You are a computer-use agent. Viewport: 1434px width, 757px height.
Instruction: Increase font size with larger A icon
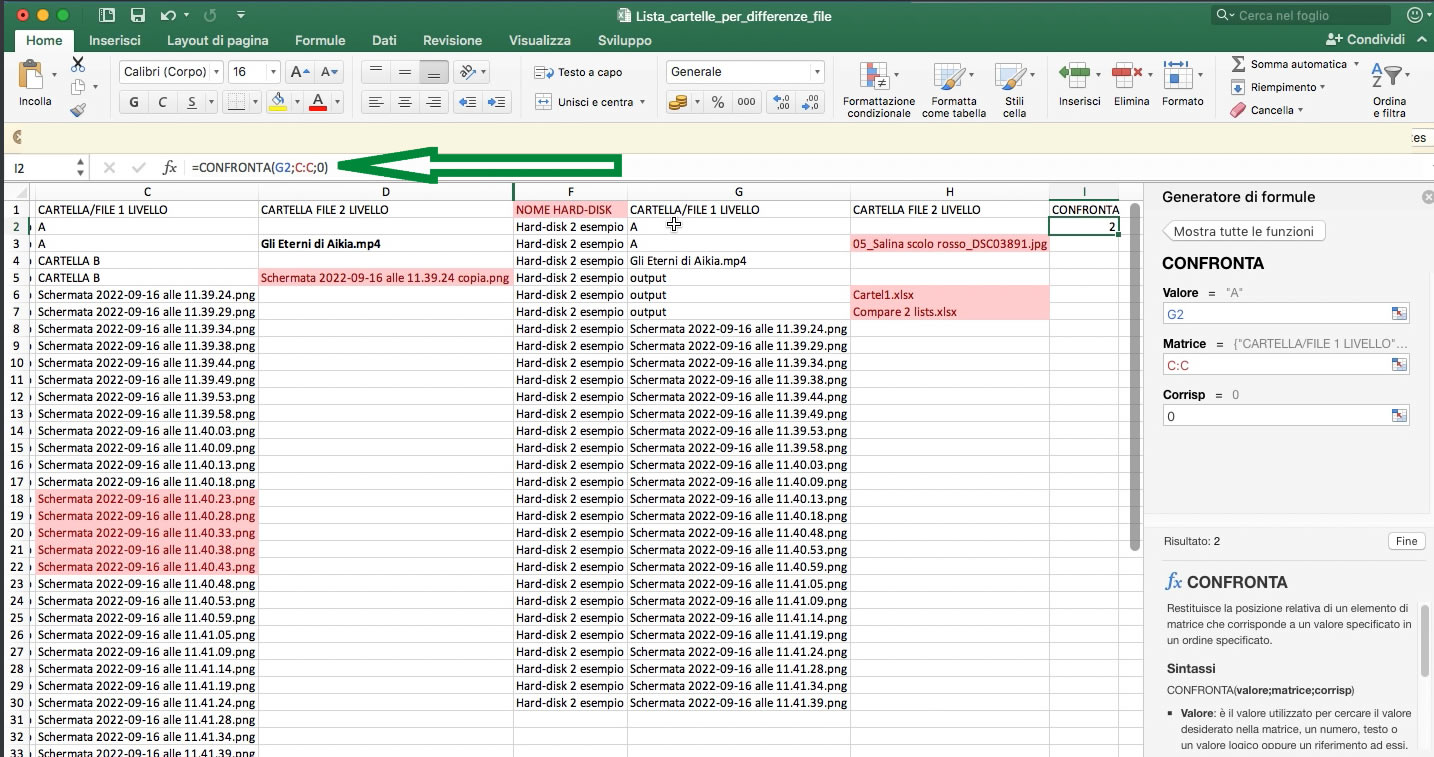click(298, 72)
